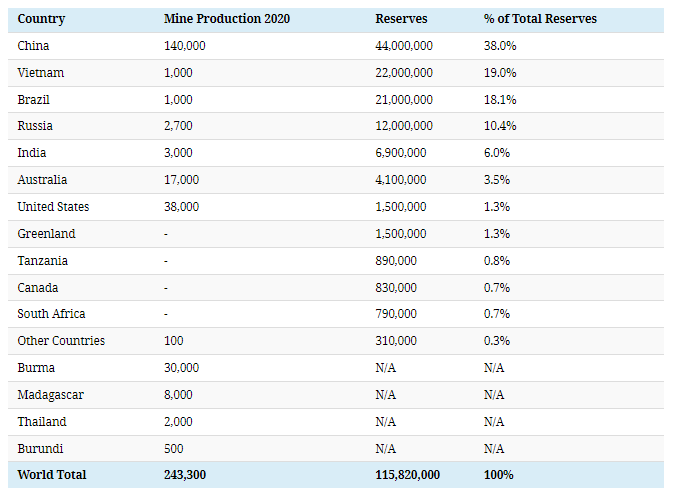This screenshot has height=498, width=673.
Task: Select Australia's 17,000 production value
Action: [x=181, y=180]
